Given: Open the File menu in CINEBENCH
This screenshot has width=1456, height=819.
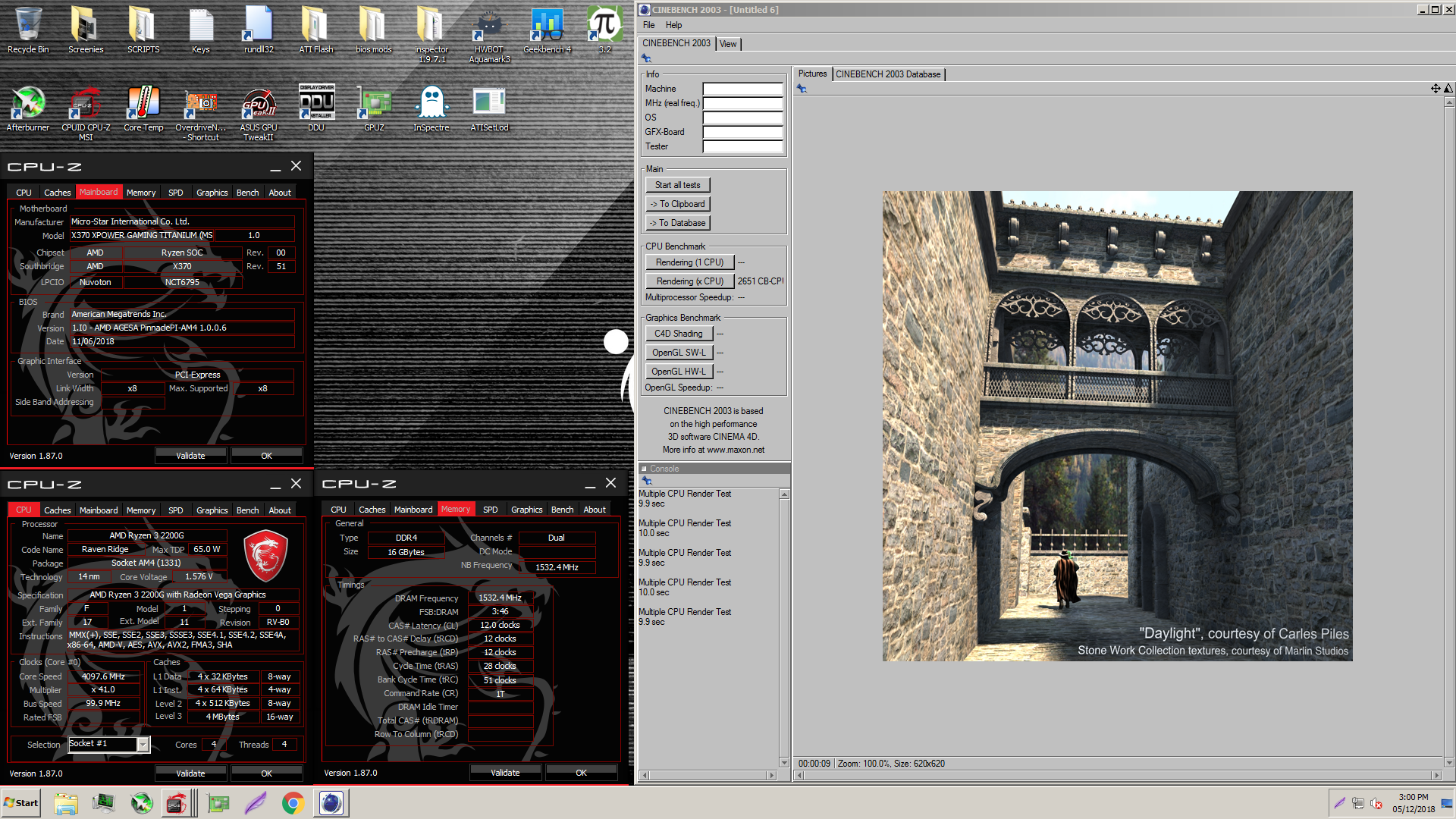Looking at the screenshot, I should pyautogui.click(x=649, y=25).
